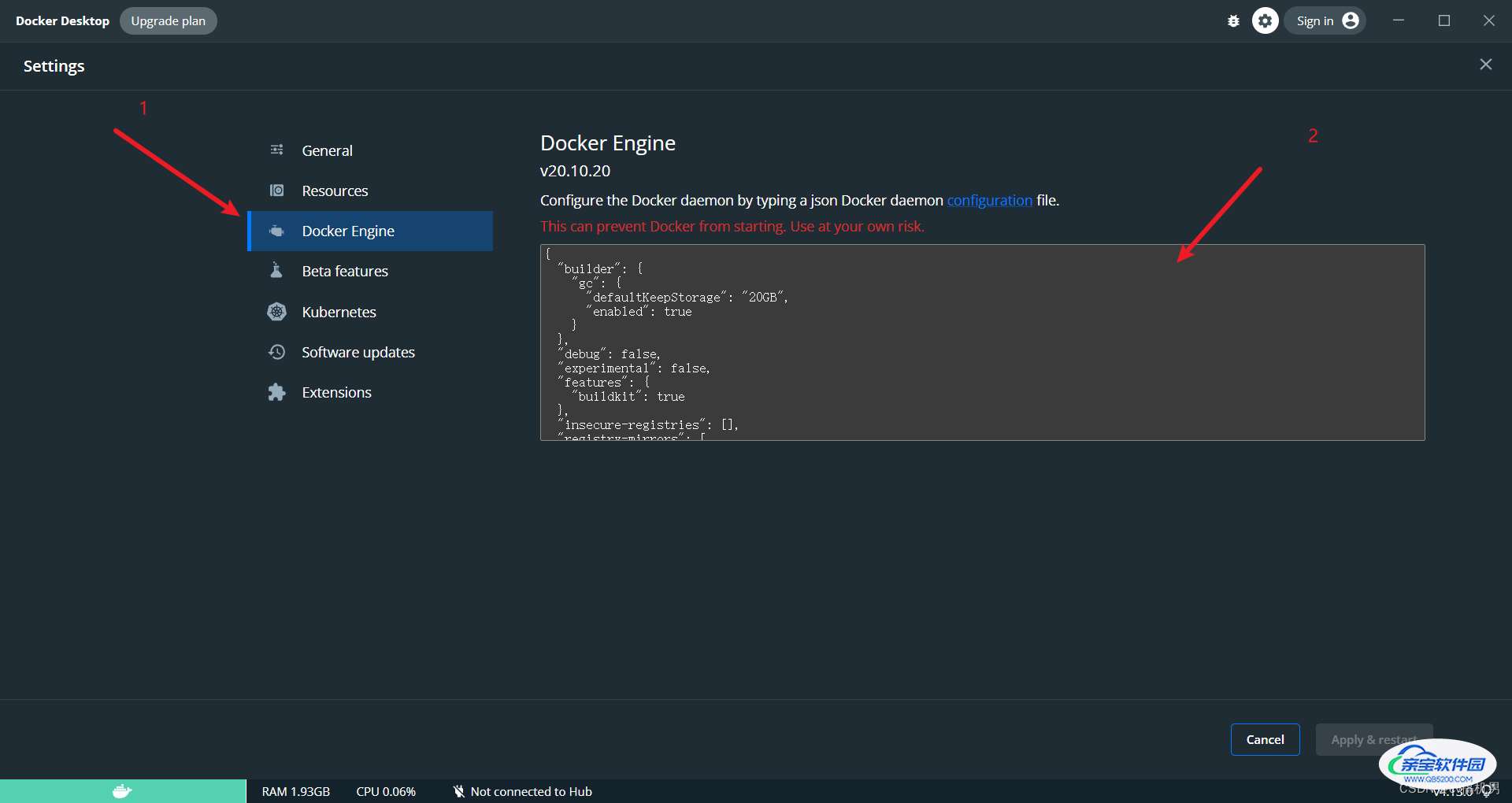Click the 'Not connected to Hub' status text
This screenshot has height=803, width=1512.
pos(531,791)
